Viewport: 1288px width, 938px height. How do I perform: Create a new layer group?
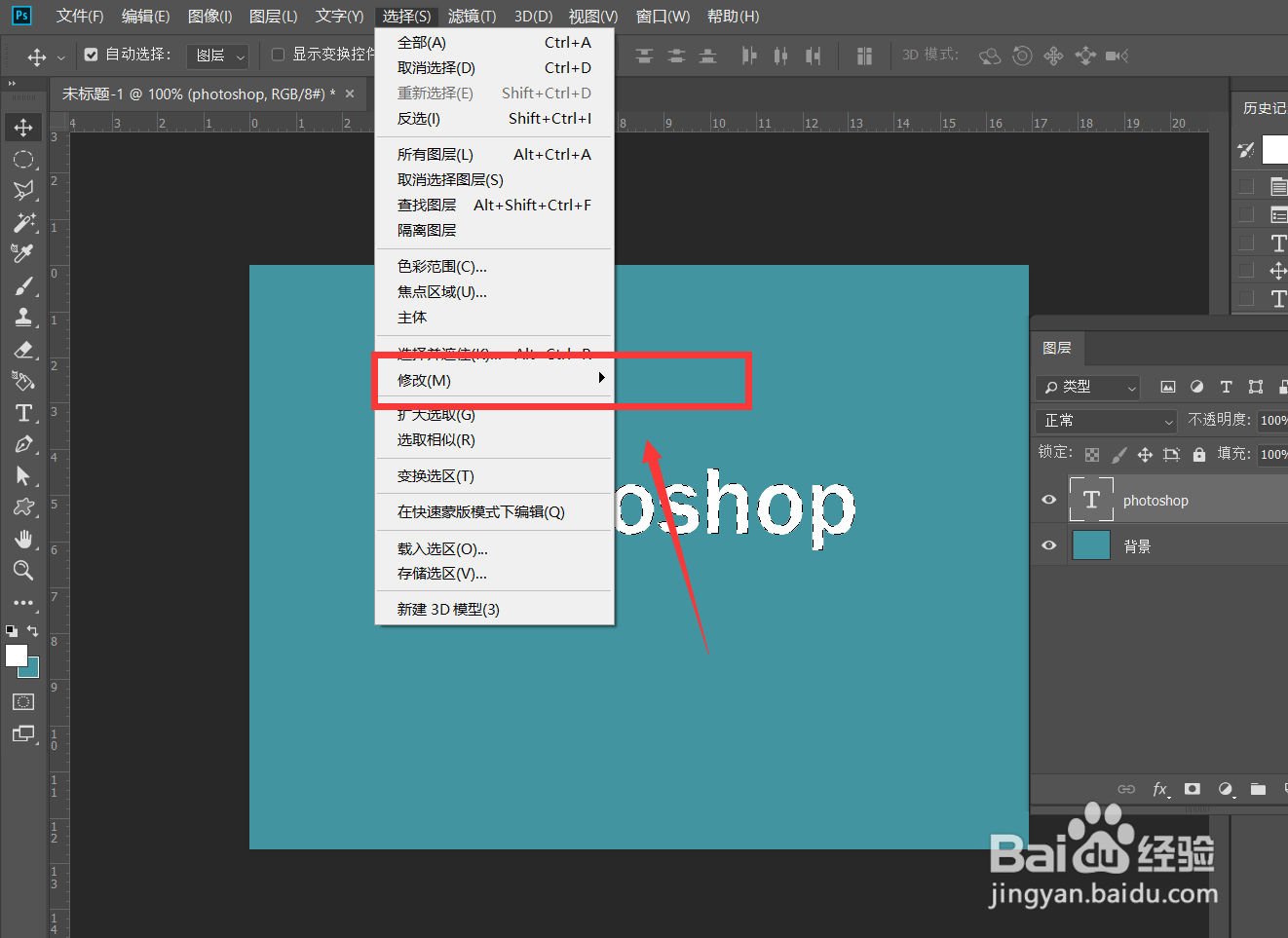click(1259, 789)
